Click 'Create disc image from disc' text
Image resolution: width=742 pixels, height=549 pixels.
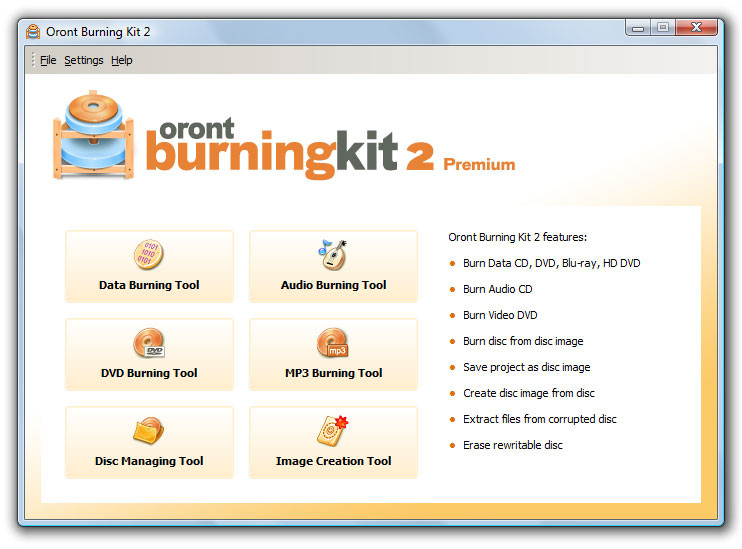tap(529, 393)
